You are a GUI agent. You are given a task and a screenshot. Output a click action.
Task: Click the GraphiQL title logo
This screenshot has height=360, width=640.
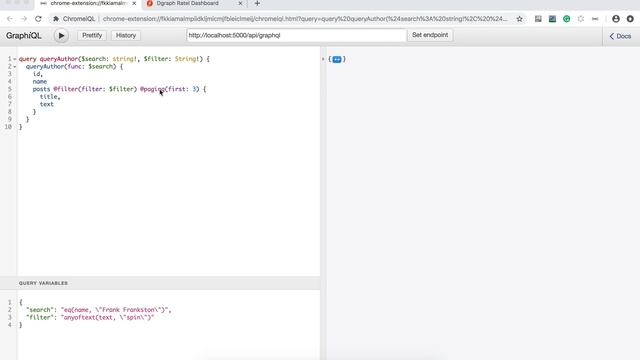click(x=24, y=36)
